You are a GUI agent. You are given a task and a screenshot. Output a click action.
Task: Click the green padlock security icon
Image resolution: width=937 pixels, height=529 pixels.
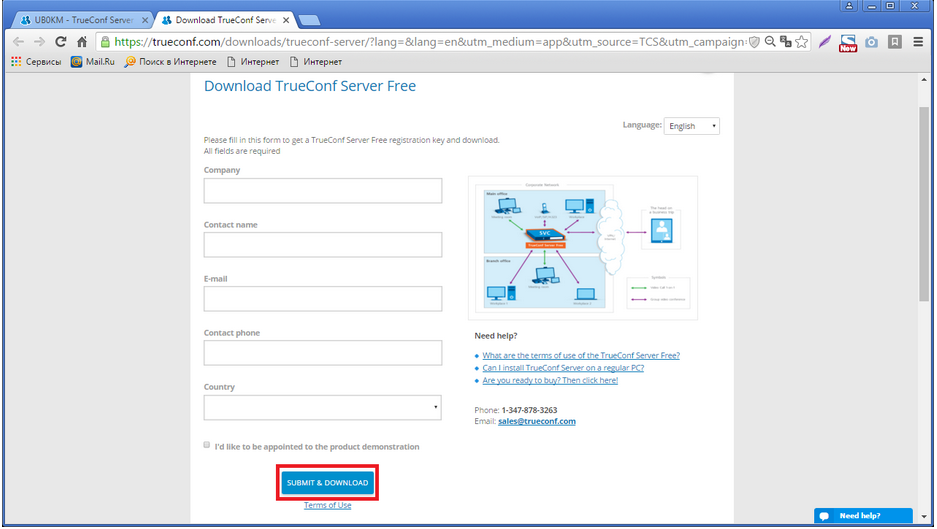105,42
